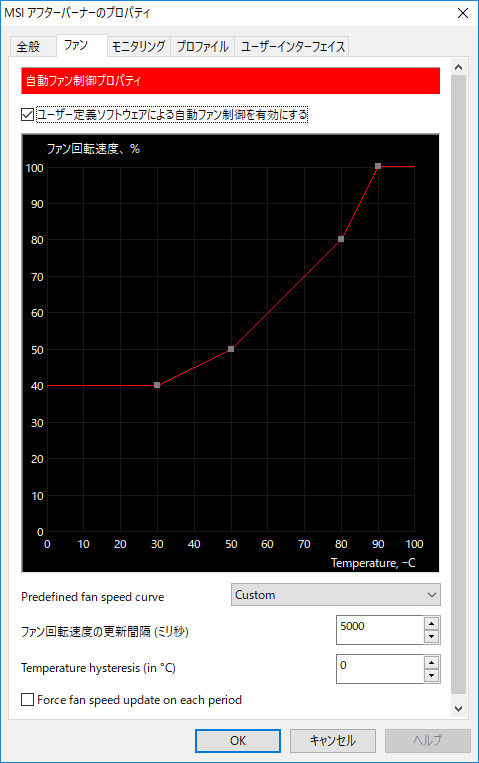Click the curve node at 80°C, 80%
479x763 pixels.
pos(341,239)
